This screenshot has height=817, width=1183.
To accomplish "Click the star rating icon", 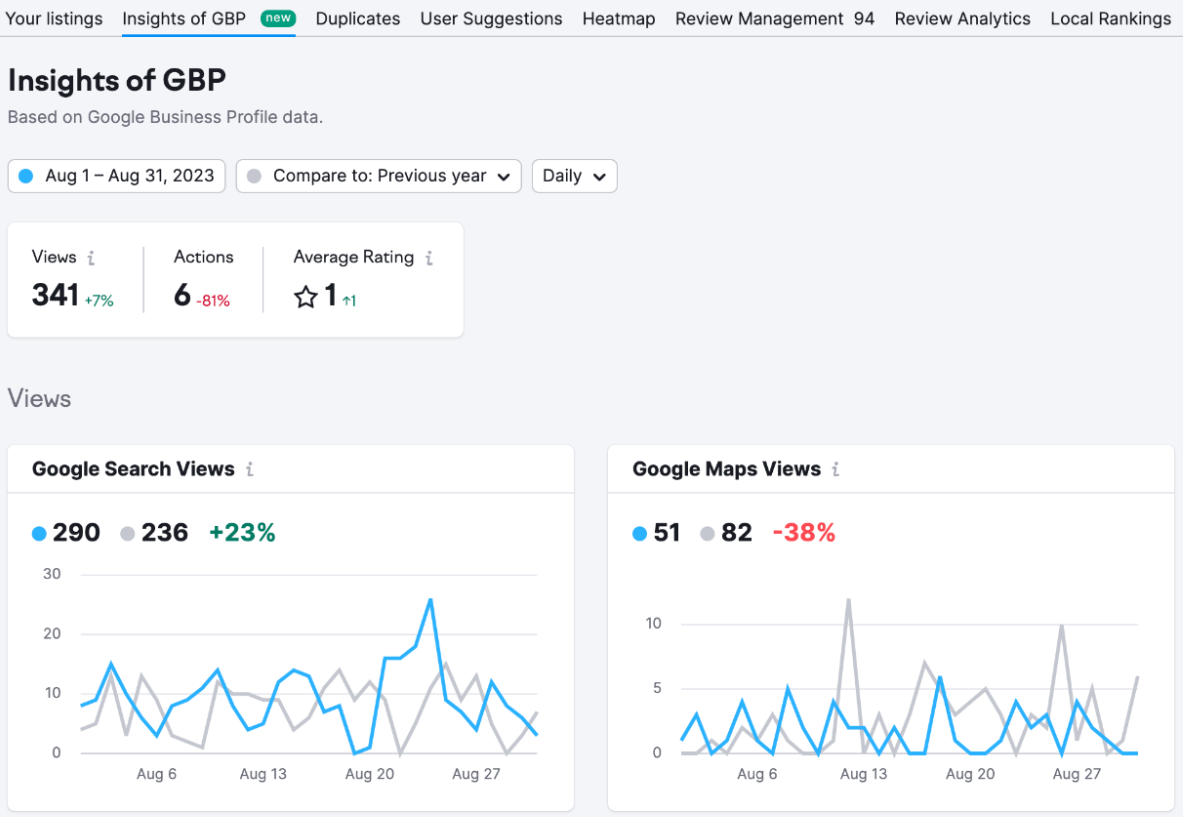I will (x=306, y=296).
